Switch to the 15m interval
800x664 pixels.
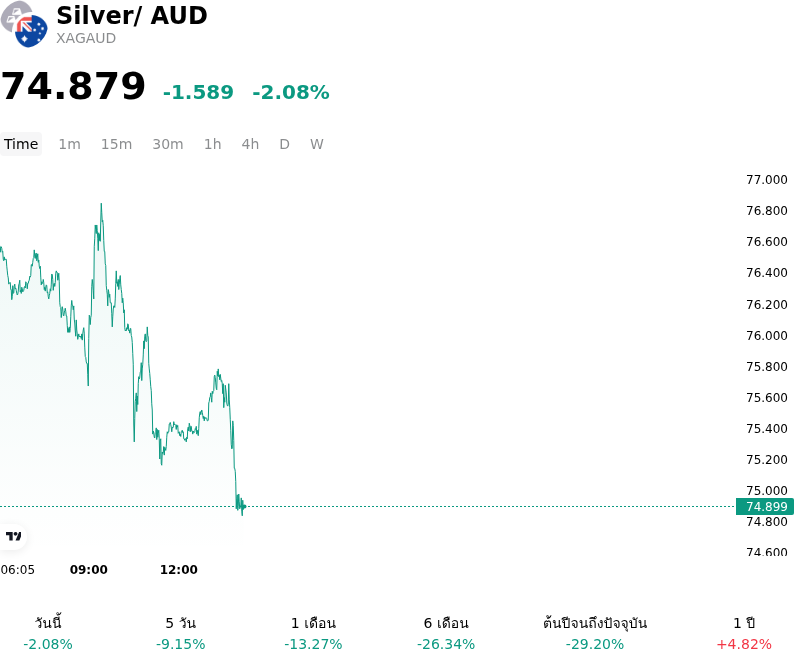point(116,144)
